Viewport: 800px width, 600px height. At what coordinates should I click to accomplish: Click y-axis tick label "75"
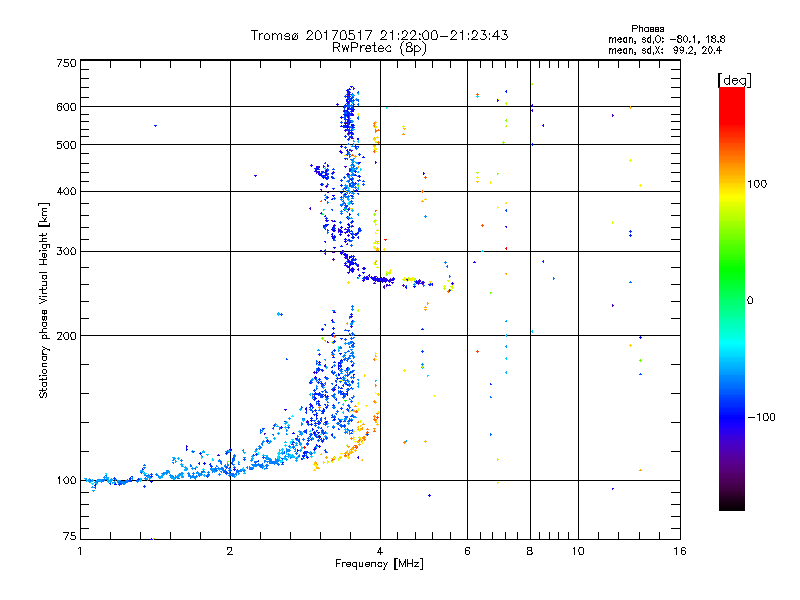pyautogui.click(x=70, y=536)
